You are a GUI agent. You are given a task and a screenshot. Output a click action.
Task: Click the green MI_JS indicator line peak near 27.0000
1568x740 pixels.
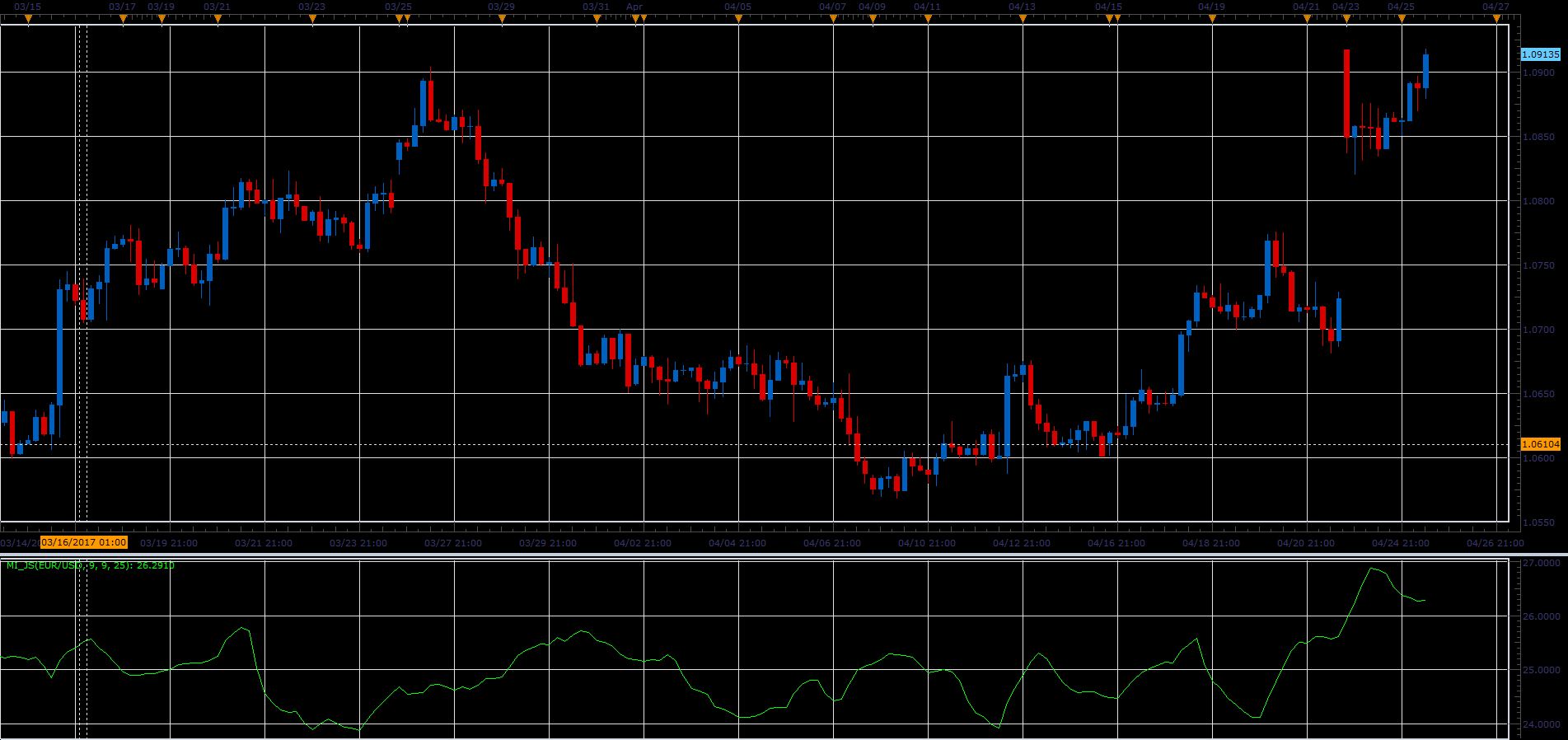[1372, 569]
